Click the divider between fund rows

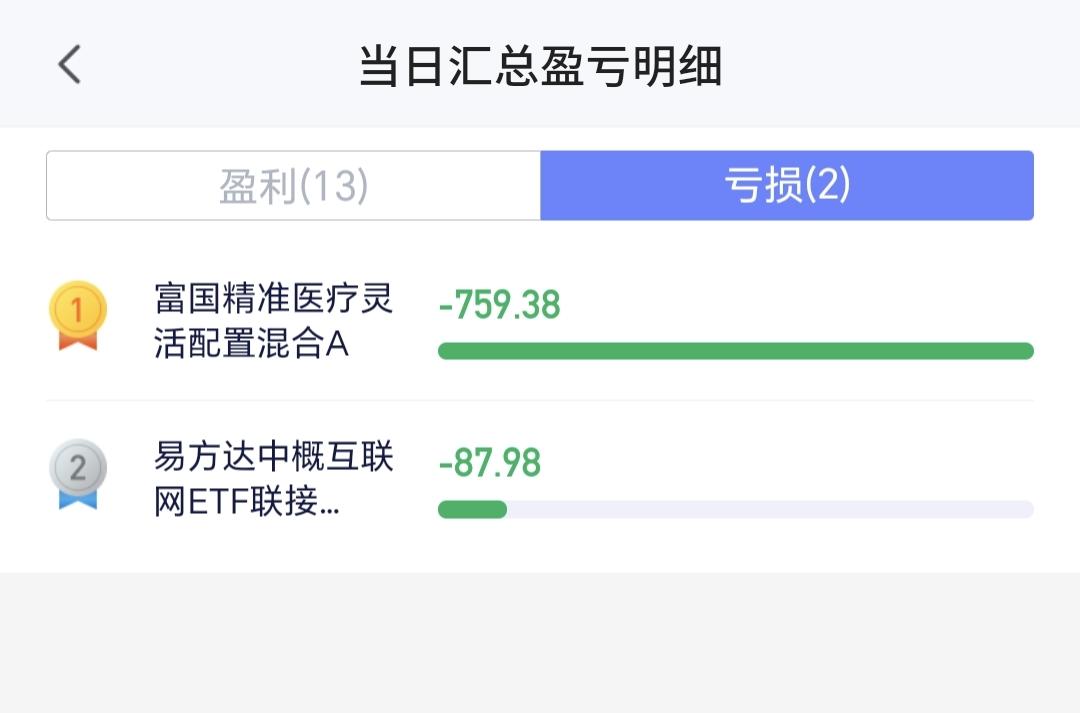(540, 400)
